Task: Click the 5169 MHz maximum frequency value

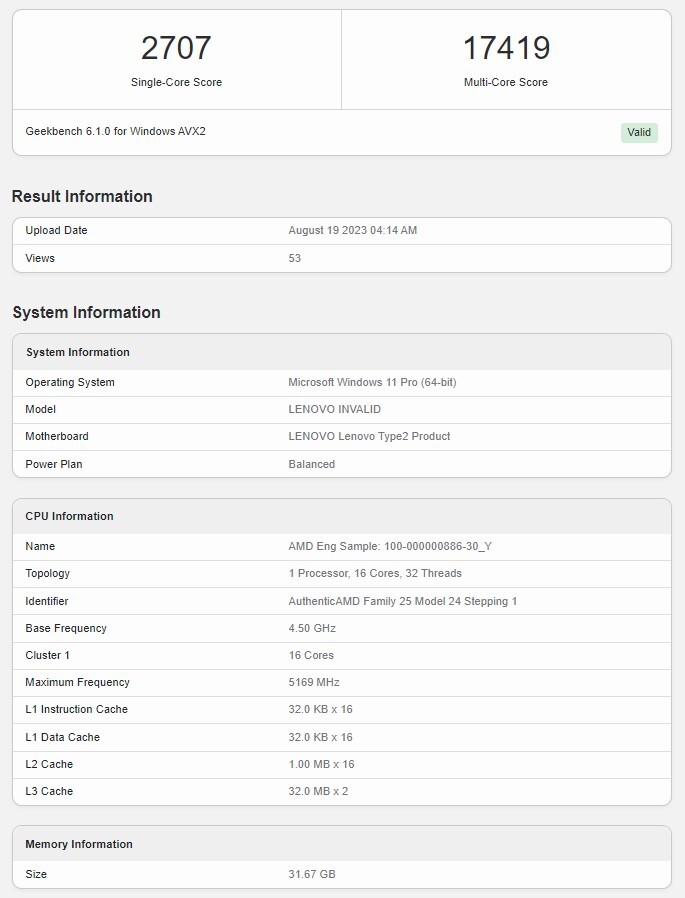Action: tap(314, 682)
